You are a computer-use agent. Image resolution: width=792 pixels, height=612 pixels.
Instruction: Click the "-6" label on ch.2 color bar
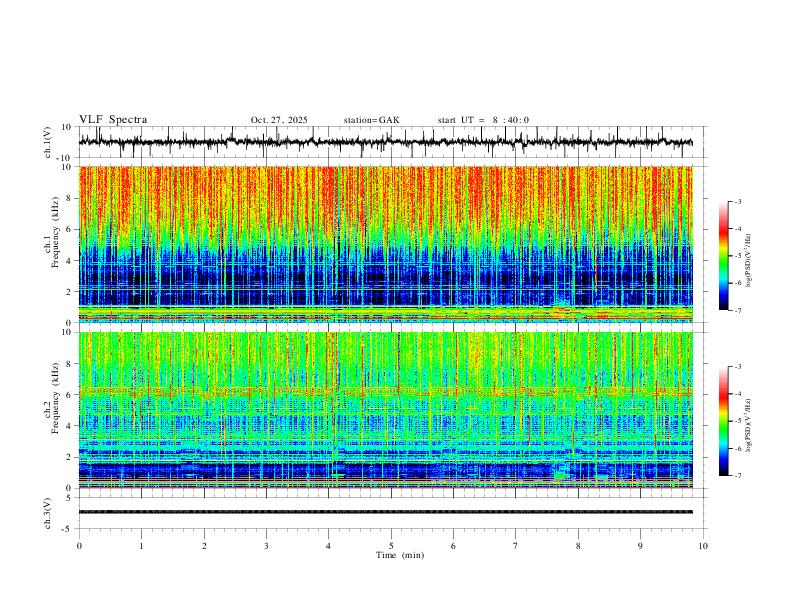pyautogui.click(x=737, y=448)
